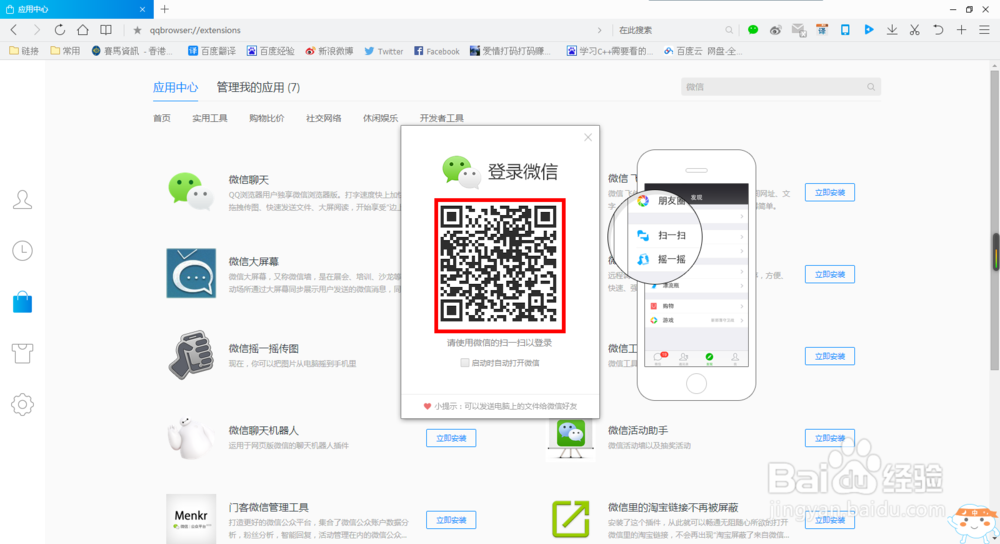The height and width of the screenshot is (544, 1000).
Task: Select the app store bag sidebar icon
Action: [x=22, y=302]
